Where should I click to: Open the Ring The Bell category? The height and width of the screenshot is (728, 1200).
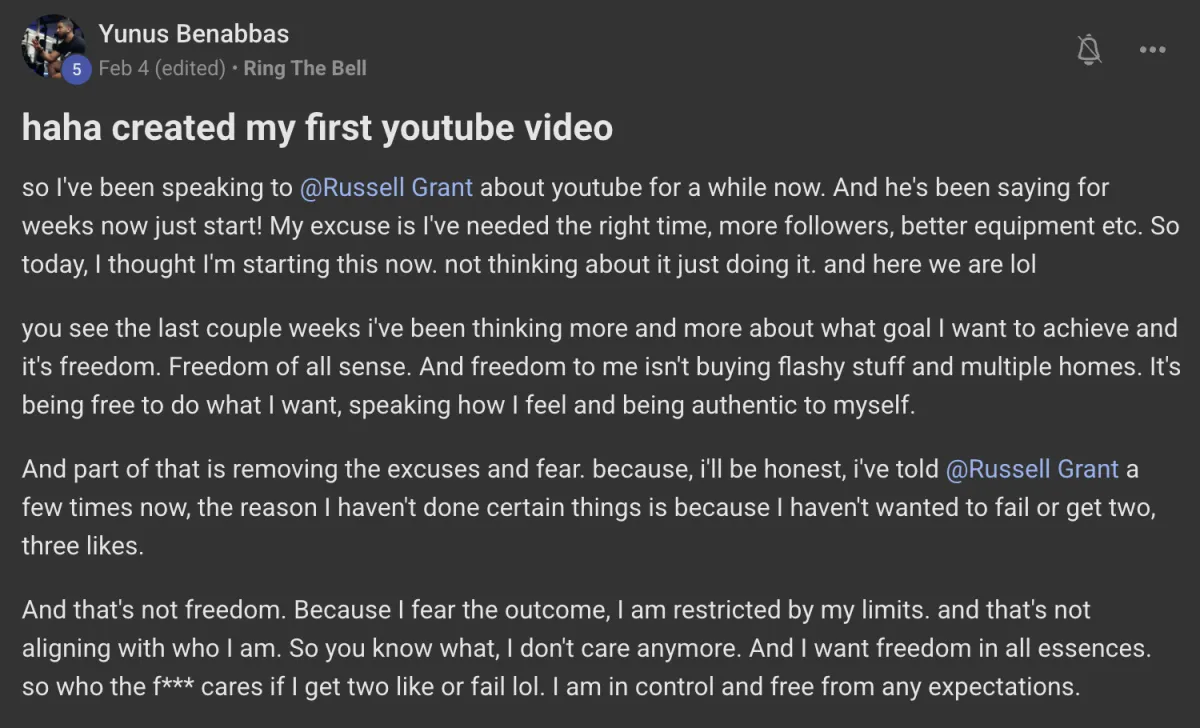coord(305,68)
